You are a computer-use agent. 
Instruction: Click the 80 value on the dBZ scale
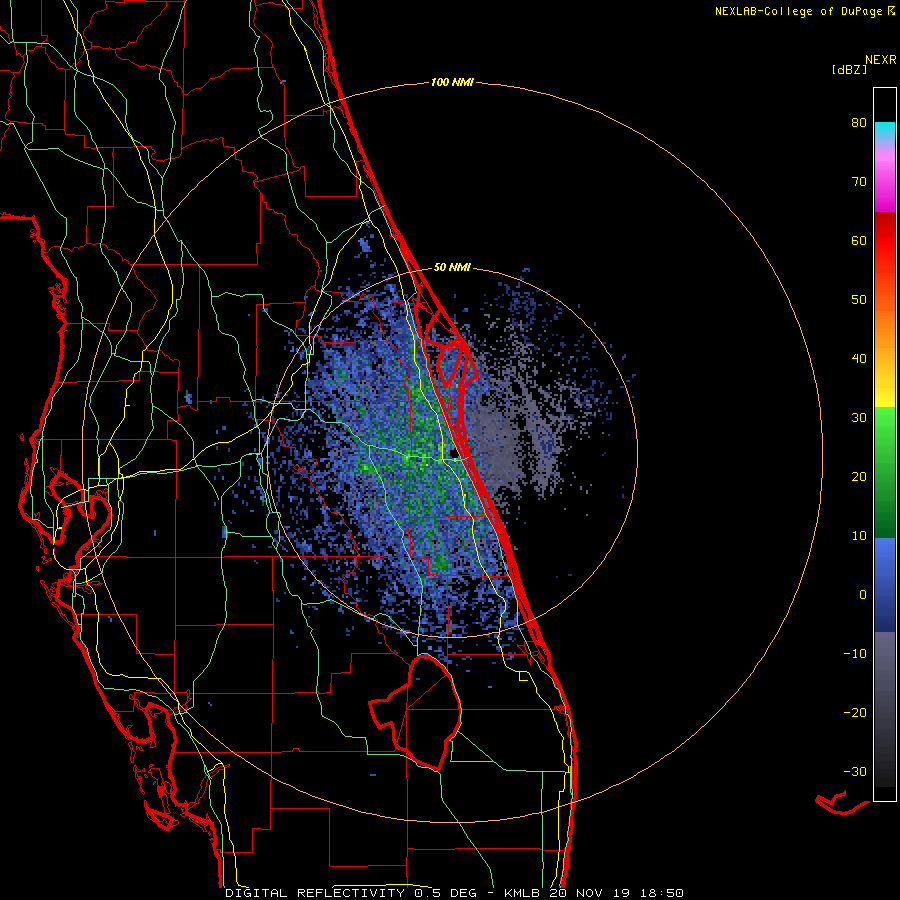[x=859, y=123]
